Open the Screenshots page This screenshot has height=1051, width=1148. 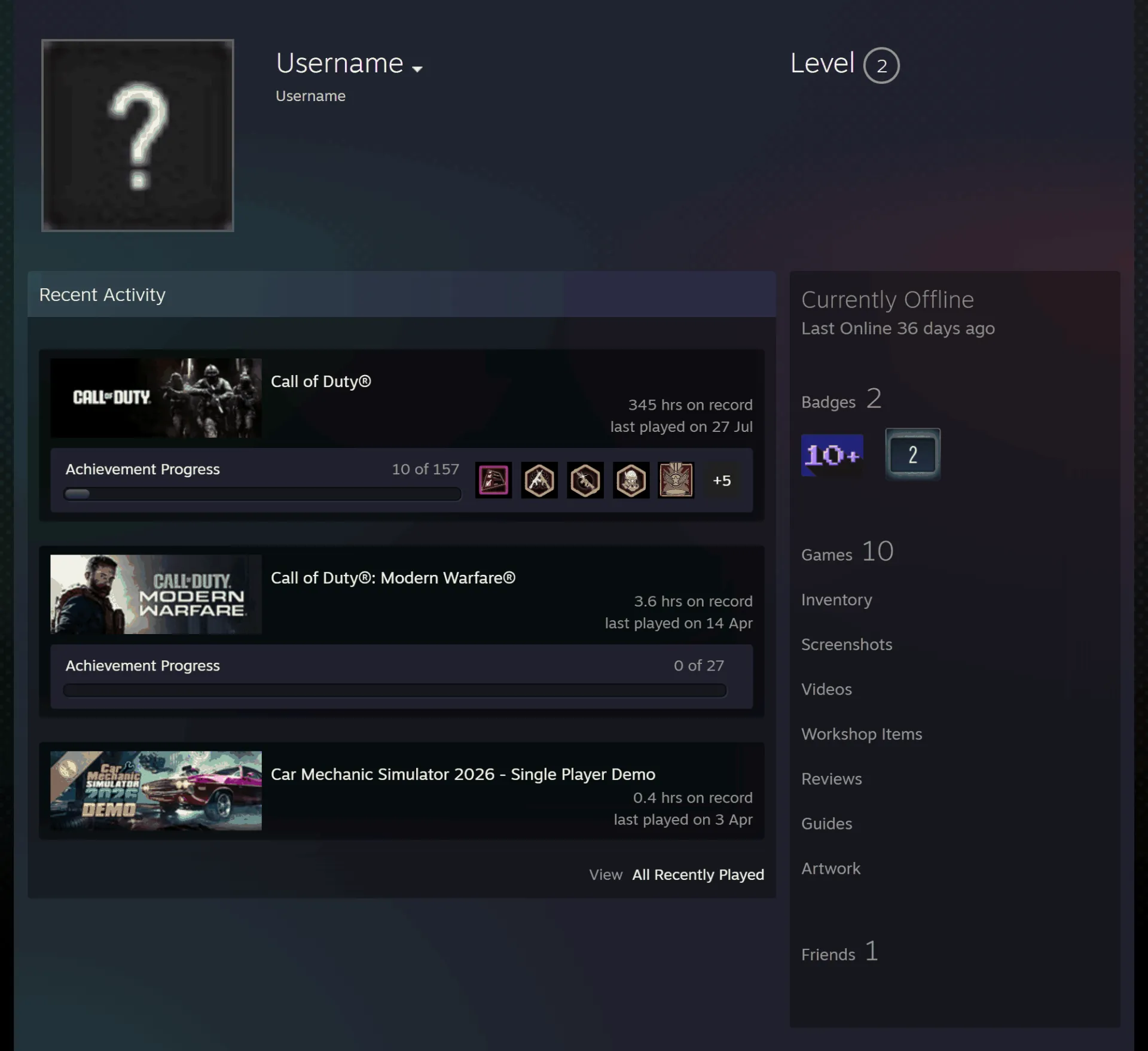pyautogui.click(x=847, y=644)
